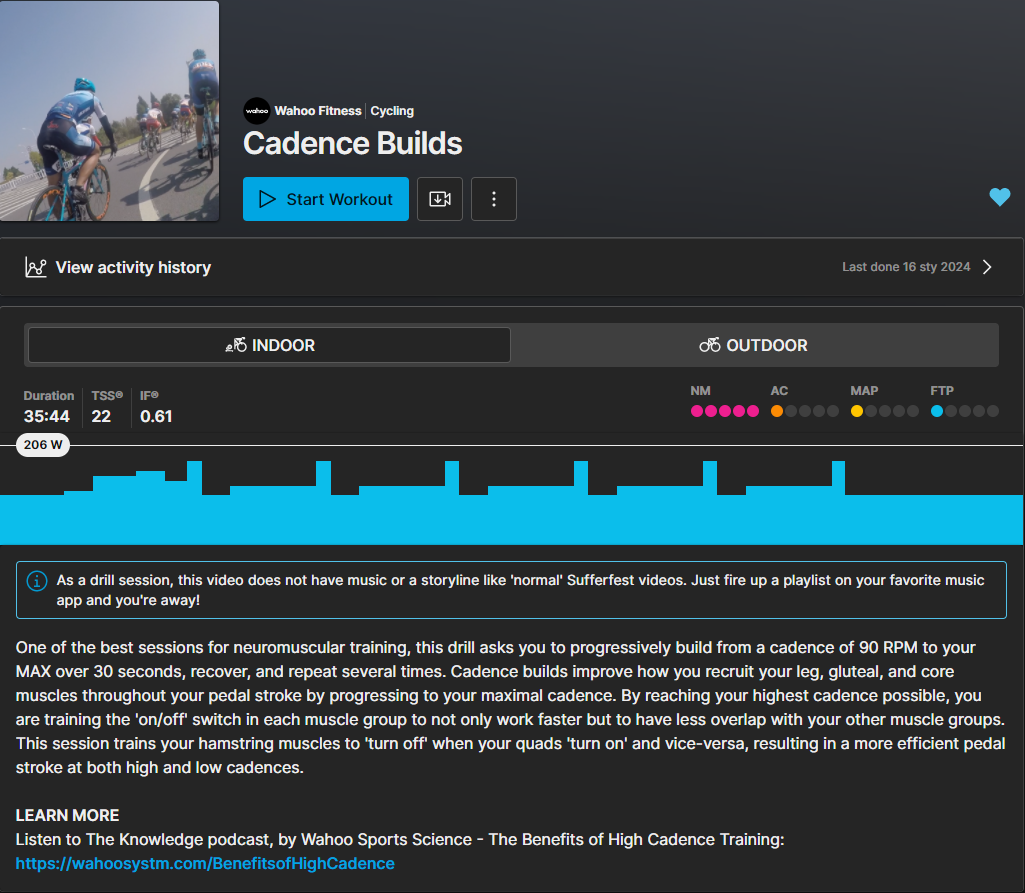
Task: Click the 206 W power marker
Action: pyautogui.click(x=43, y=445)
